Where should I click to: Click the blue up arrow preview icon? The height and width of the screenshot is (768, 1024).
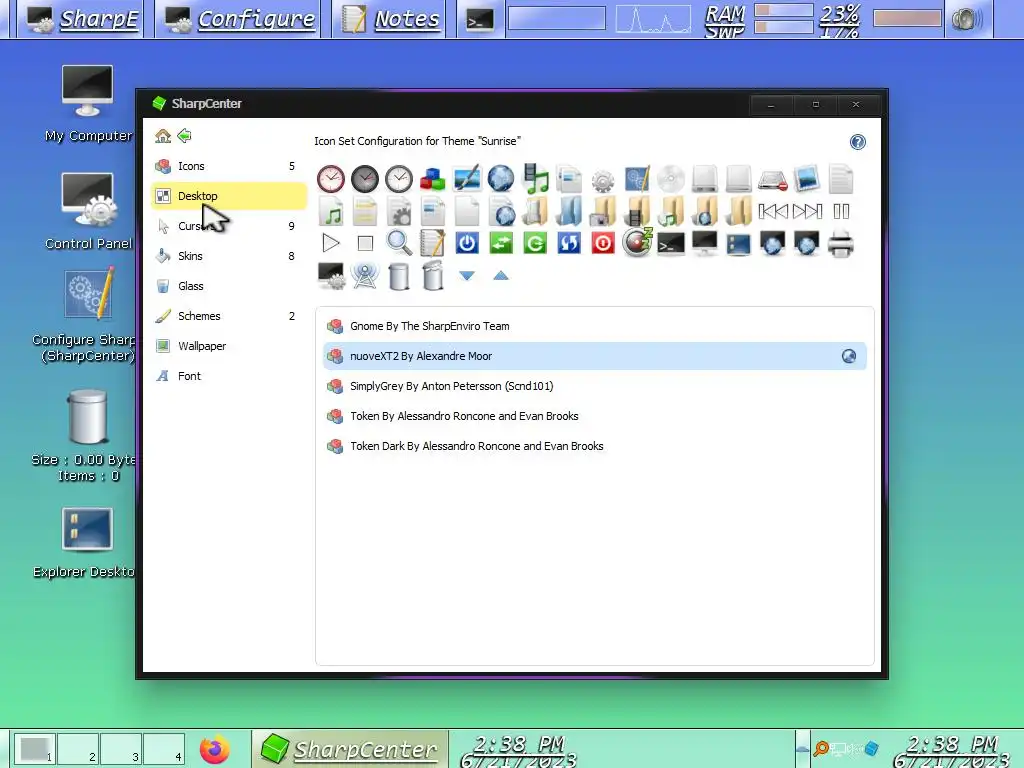[501, 276]
